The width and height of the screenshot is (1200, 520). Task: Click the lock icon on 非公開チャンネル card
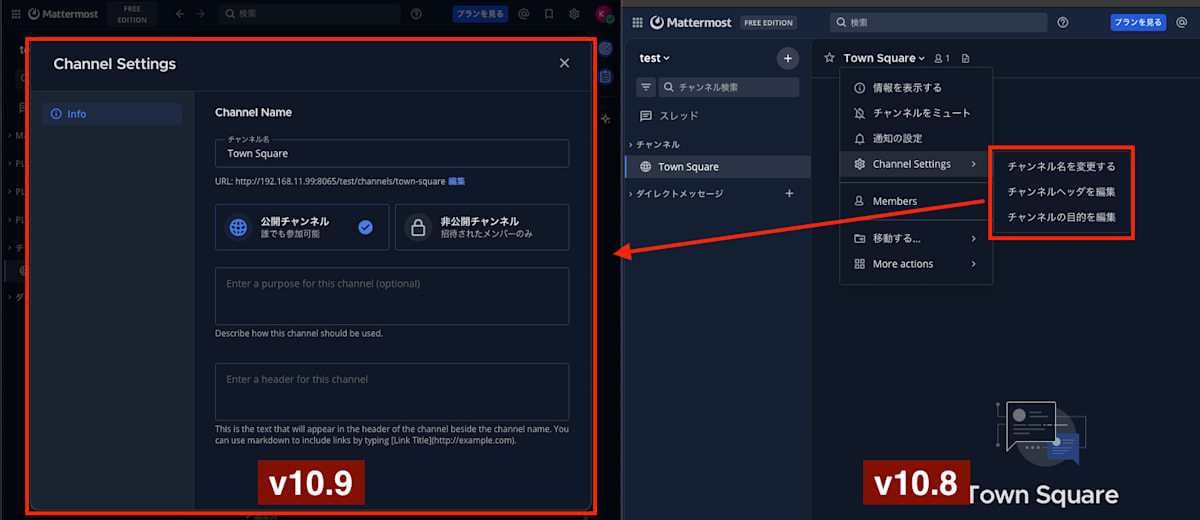tap(418, 227)
